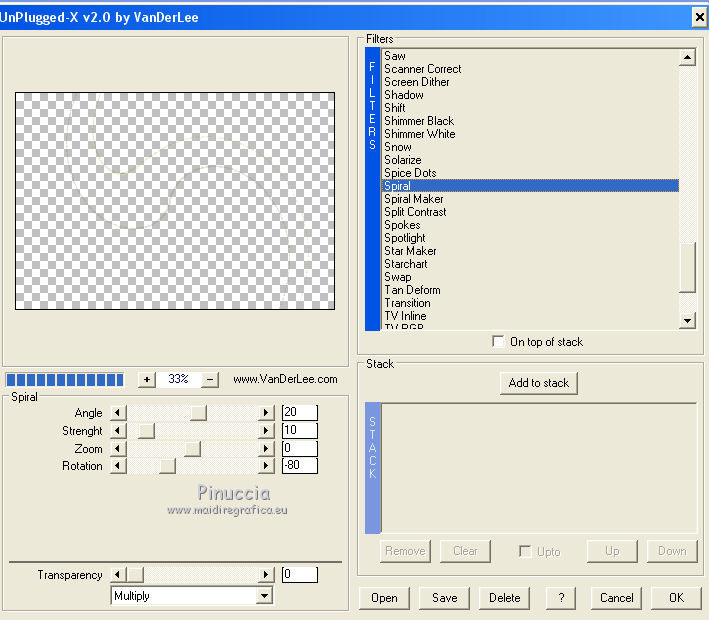This screenshot has height=620, width=709.
Task: Click the zoom out minus button
Action: point(210,379)
